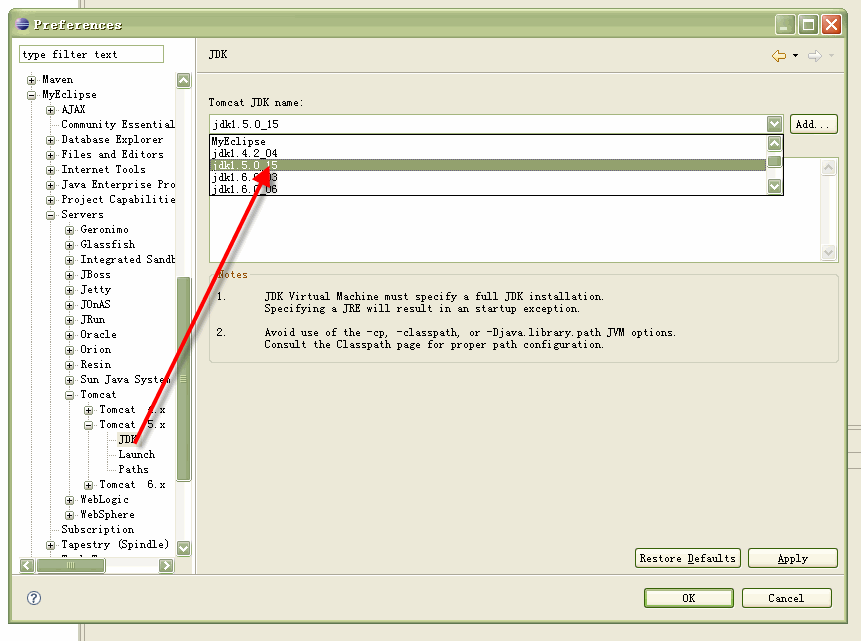Image resolution: width=861 pixels, height=641 pixels.
Task: Select Java Enterprise Projects tree item
Action: pos(118,185)
